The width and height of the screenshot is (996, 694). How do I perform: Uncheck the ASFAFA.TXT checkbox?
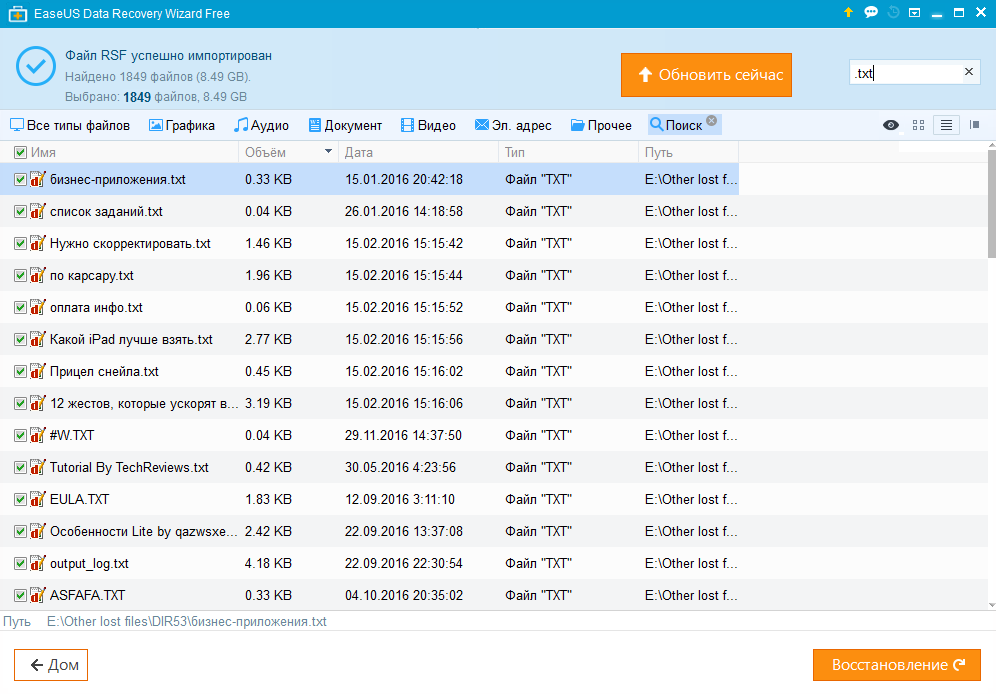click(20, 596)
